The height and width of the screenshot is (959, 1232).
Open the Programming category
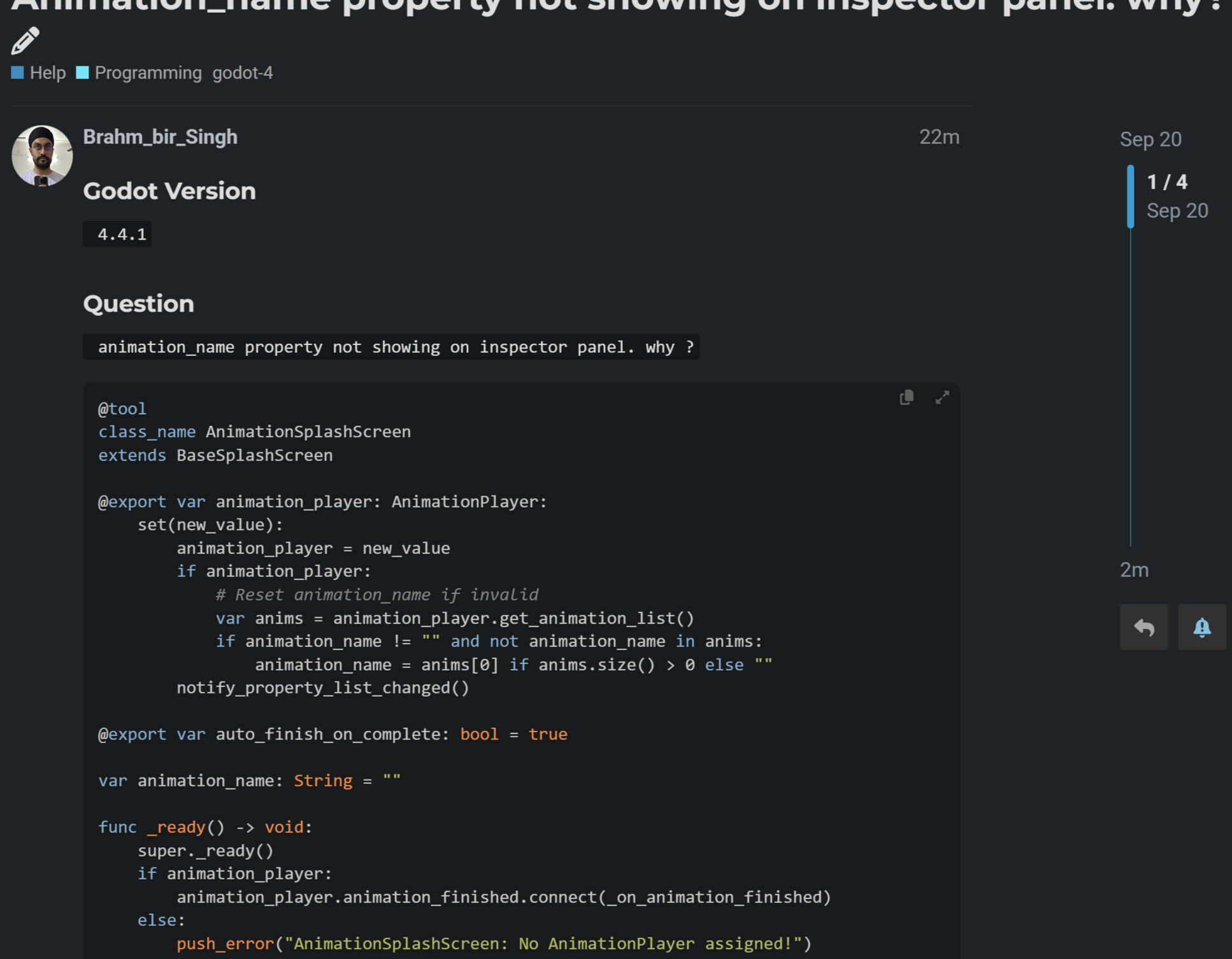(148, 73)
